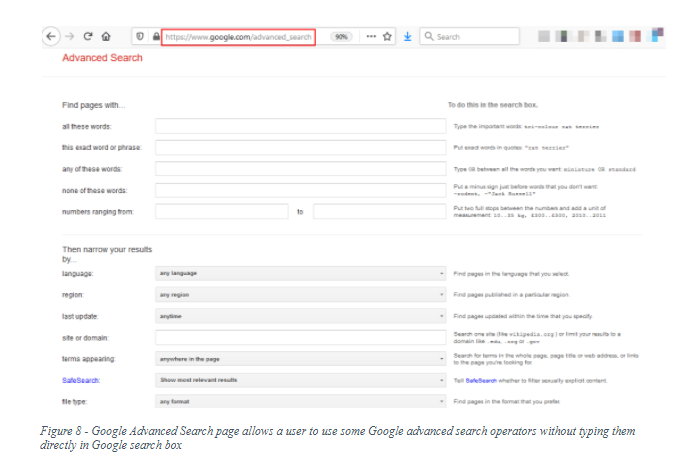698x468 pixels.
Task: Click the 'last update:' label
Action: coord(80,317)
